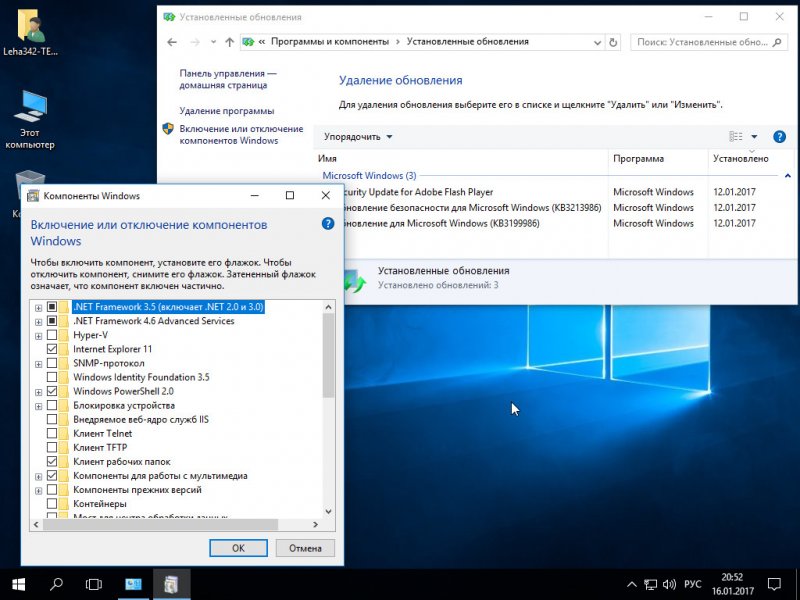The height and width of the screenshot is (600, 800).
Task: Click Установленные обновления breadcrumb
Action: point(467,42)
